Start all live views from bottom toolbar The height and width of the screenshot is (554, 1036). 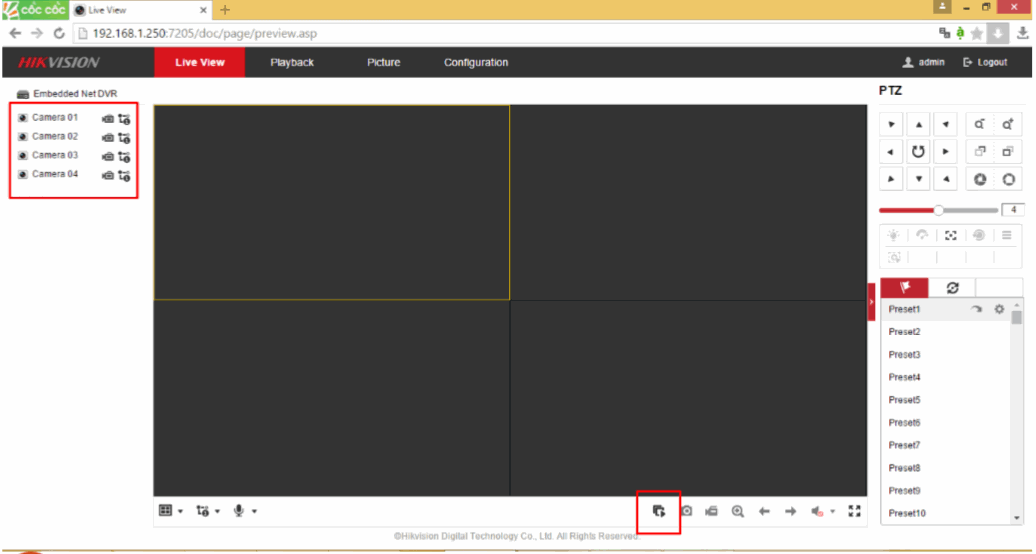[x=658, y=511]
